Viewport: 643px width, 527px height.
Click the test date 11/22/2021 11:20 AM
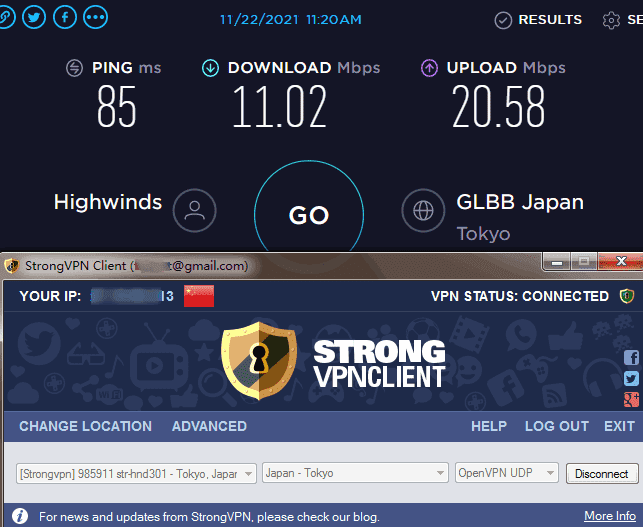click(x=291, y=20)
